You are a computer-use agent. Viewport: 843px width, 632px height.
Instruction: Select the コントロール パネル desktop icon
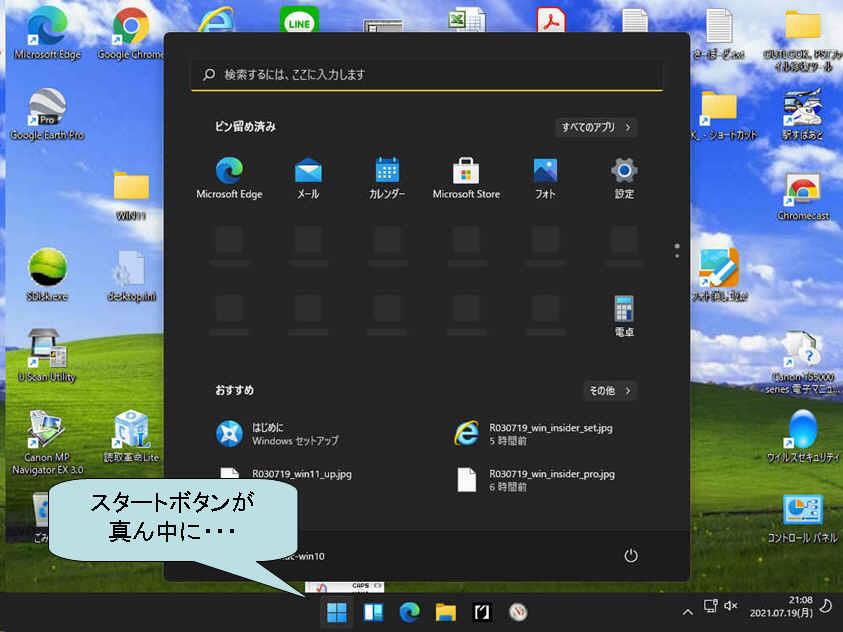point(803,519)
